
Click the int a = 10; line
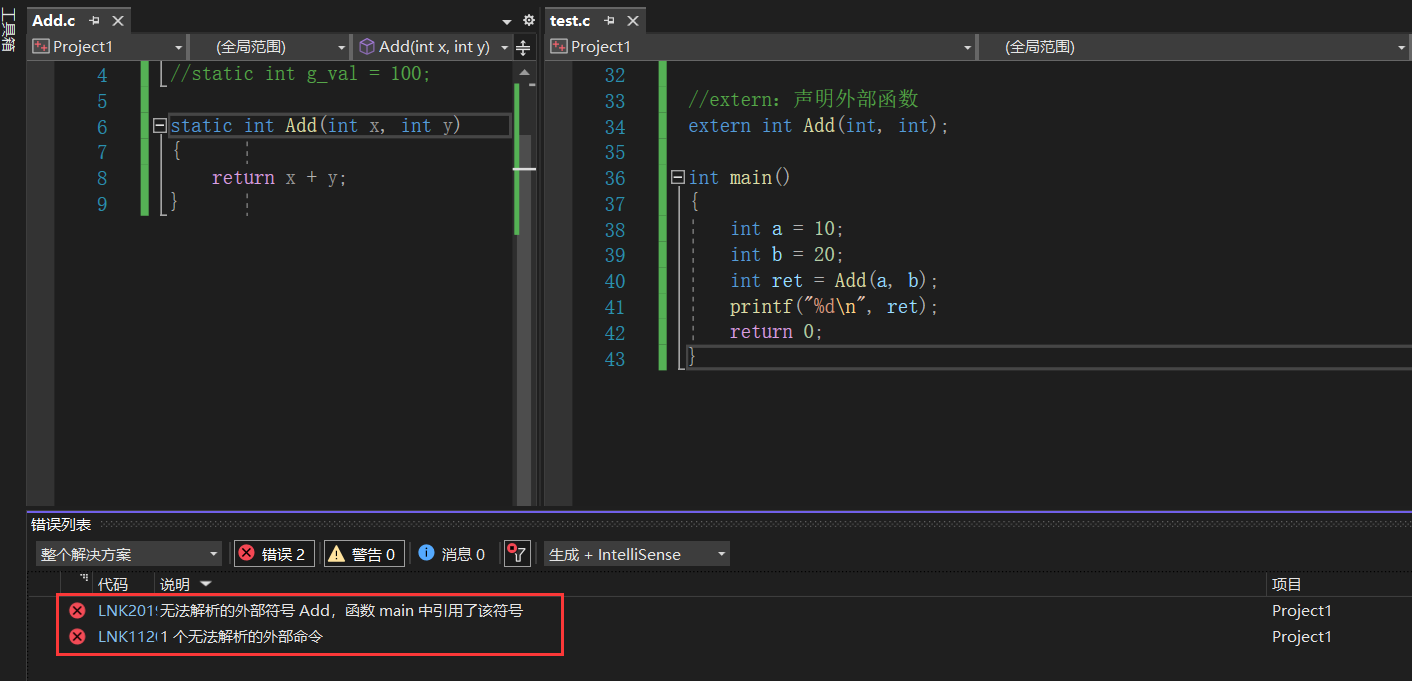[x=787, y=229]
